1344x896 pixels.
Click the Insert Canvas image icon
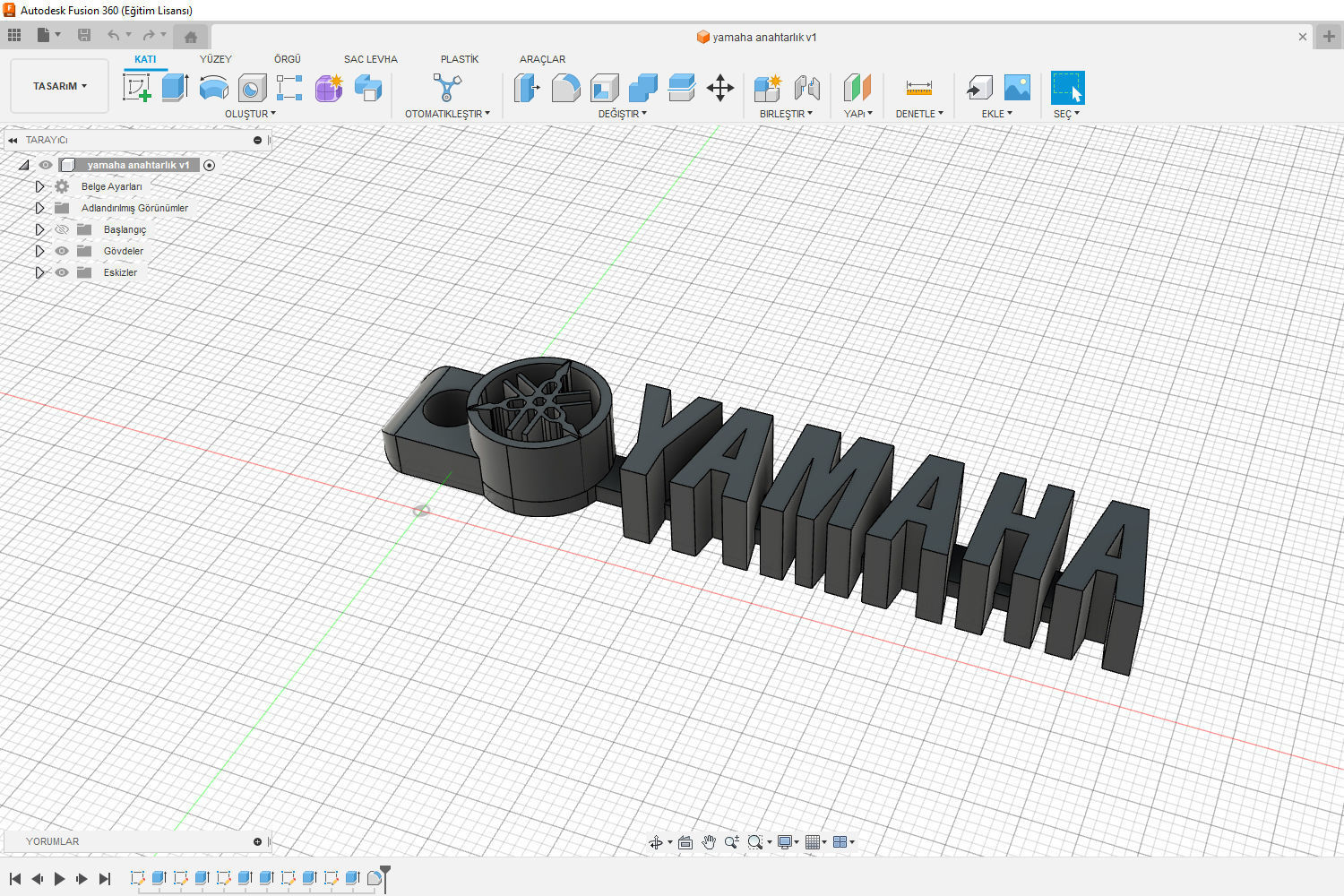tap(1017, 88)
